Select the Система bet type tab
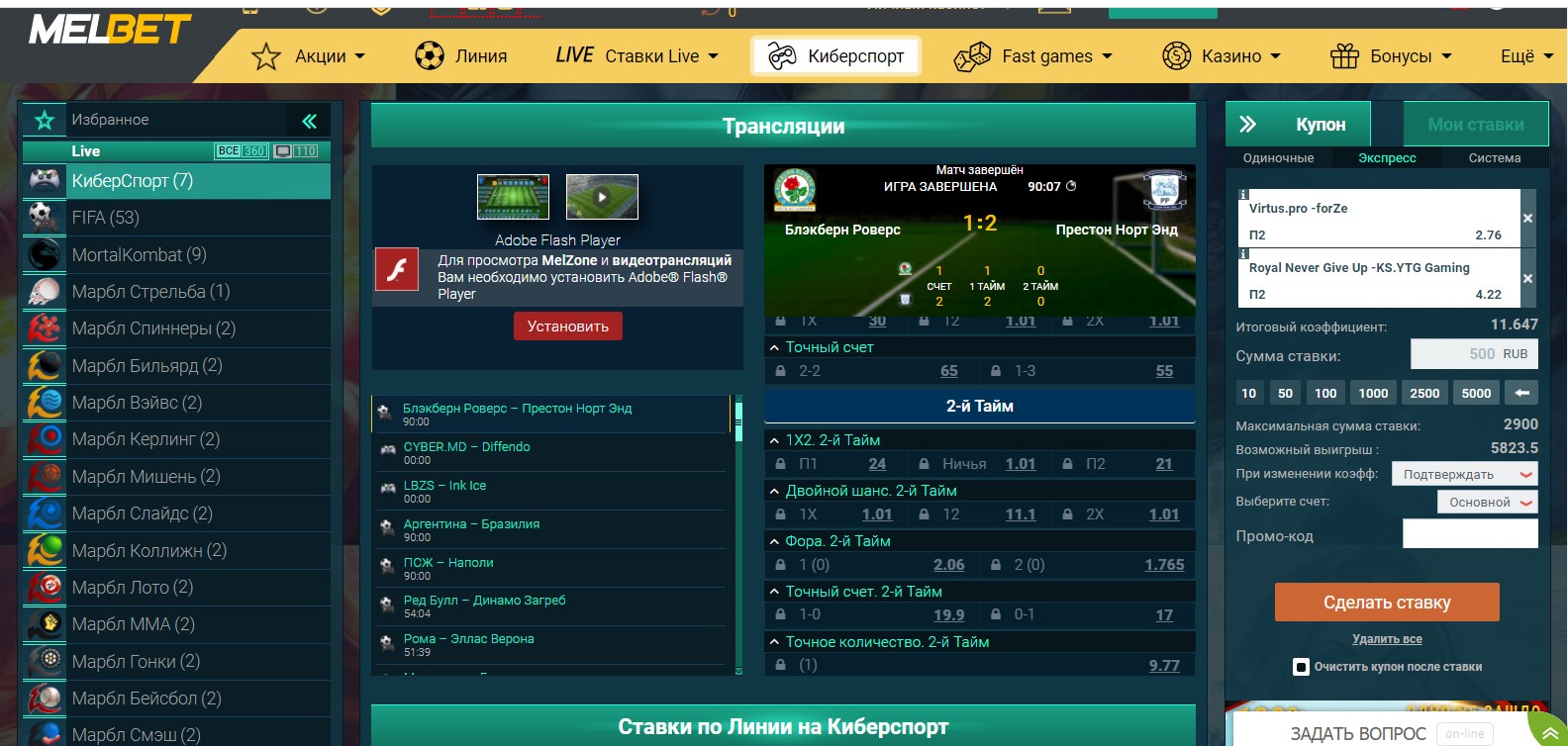The width and height of the screenshot is (1568, 746). click(x=1494, y=158)
